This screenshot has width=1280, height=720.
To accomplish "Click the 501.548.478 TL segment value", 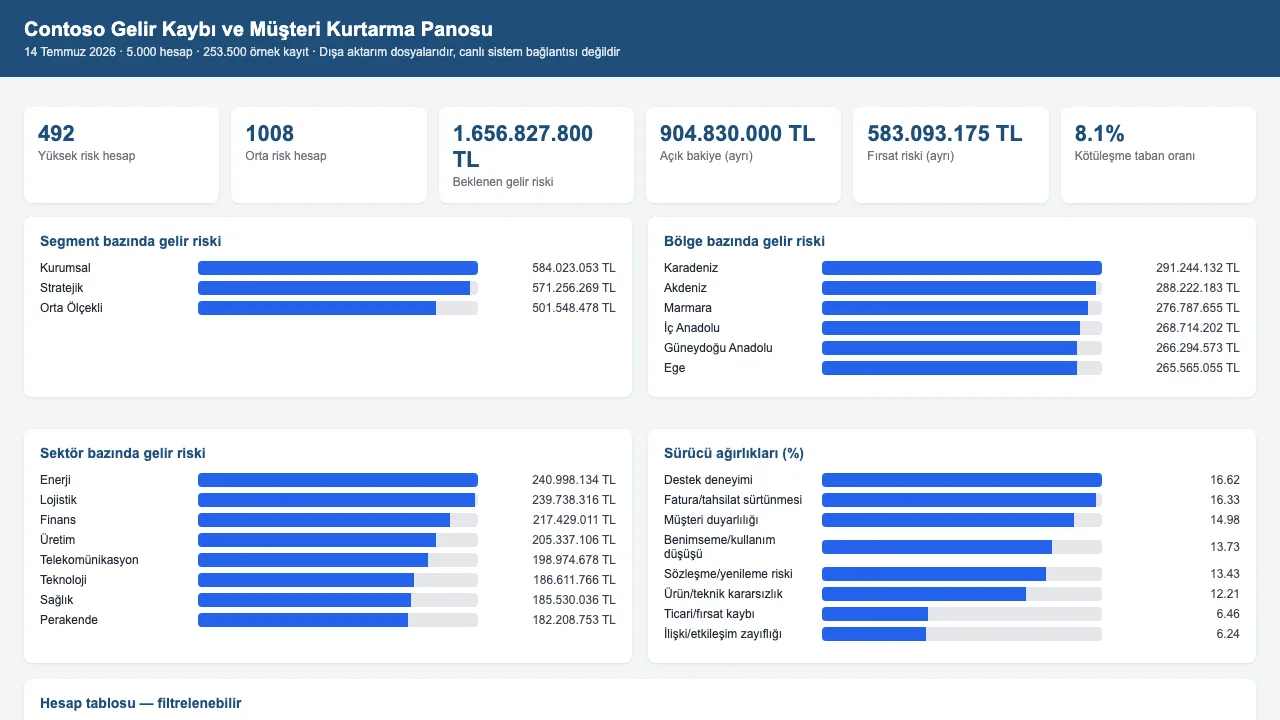I will [x=574, y=308].
